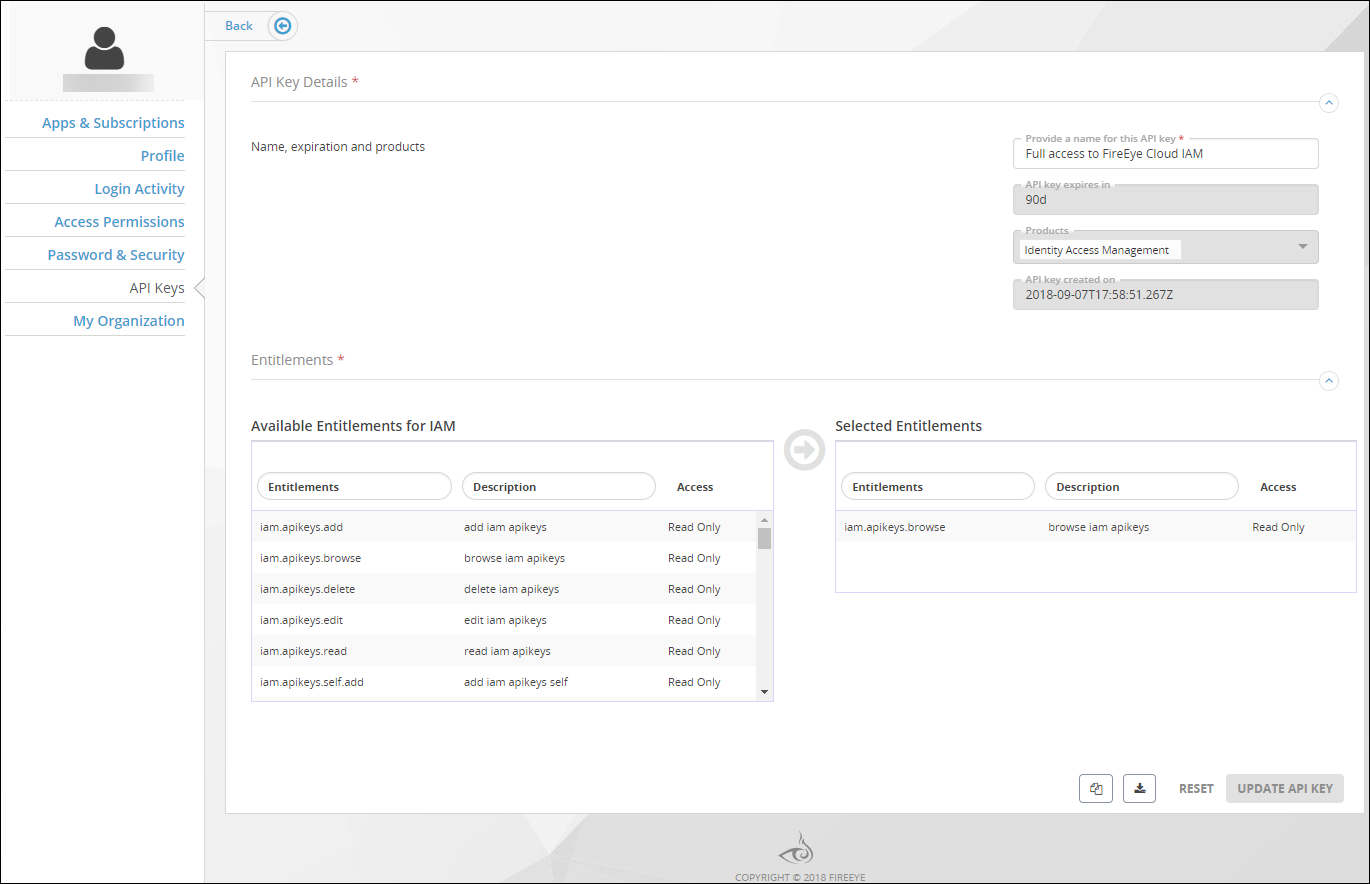
Task: Click Description filter in Available Entitlements
Action: [x=559, y=487]
